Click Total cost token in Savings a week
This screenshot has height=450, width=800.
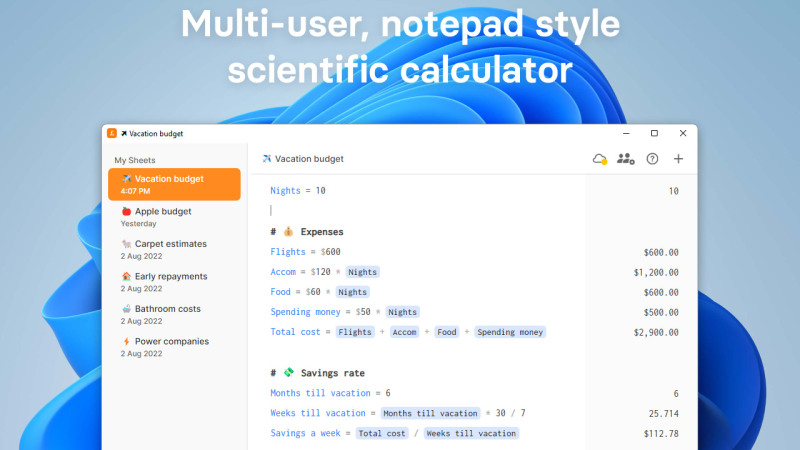point(382,433)
